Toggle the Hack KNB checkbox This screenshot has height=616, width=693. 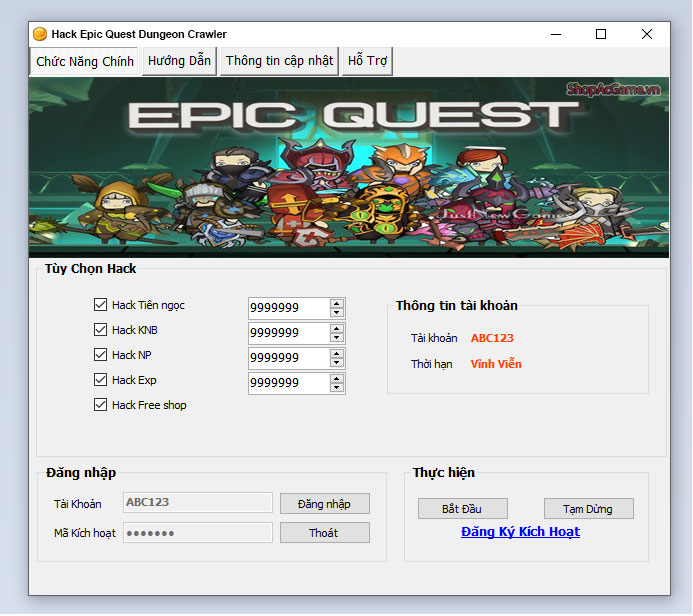100,330
